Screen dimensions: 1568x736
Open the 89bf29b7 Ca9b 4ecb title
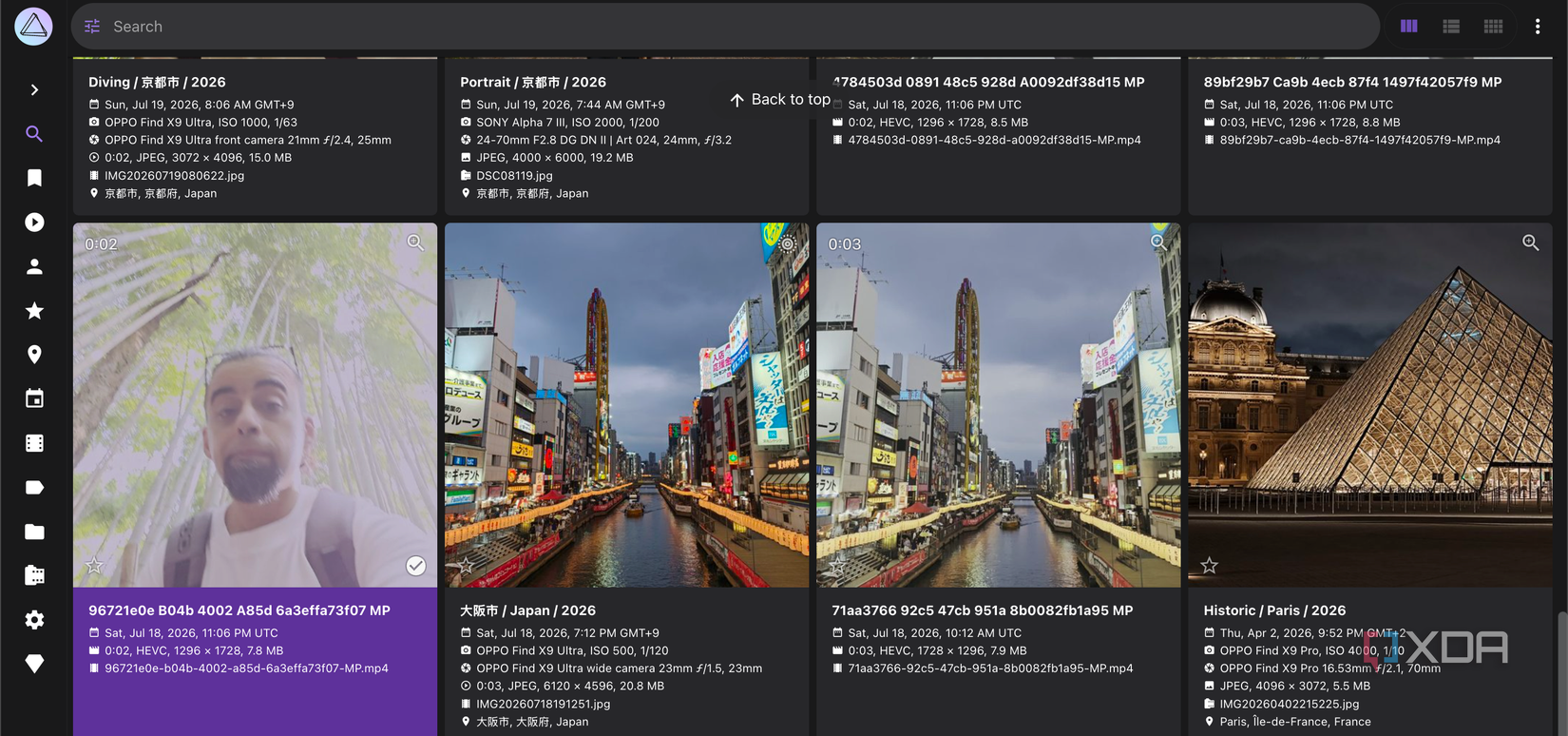tap(1352, 82)
